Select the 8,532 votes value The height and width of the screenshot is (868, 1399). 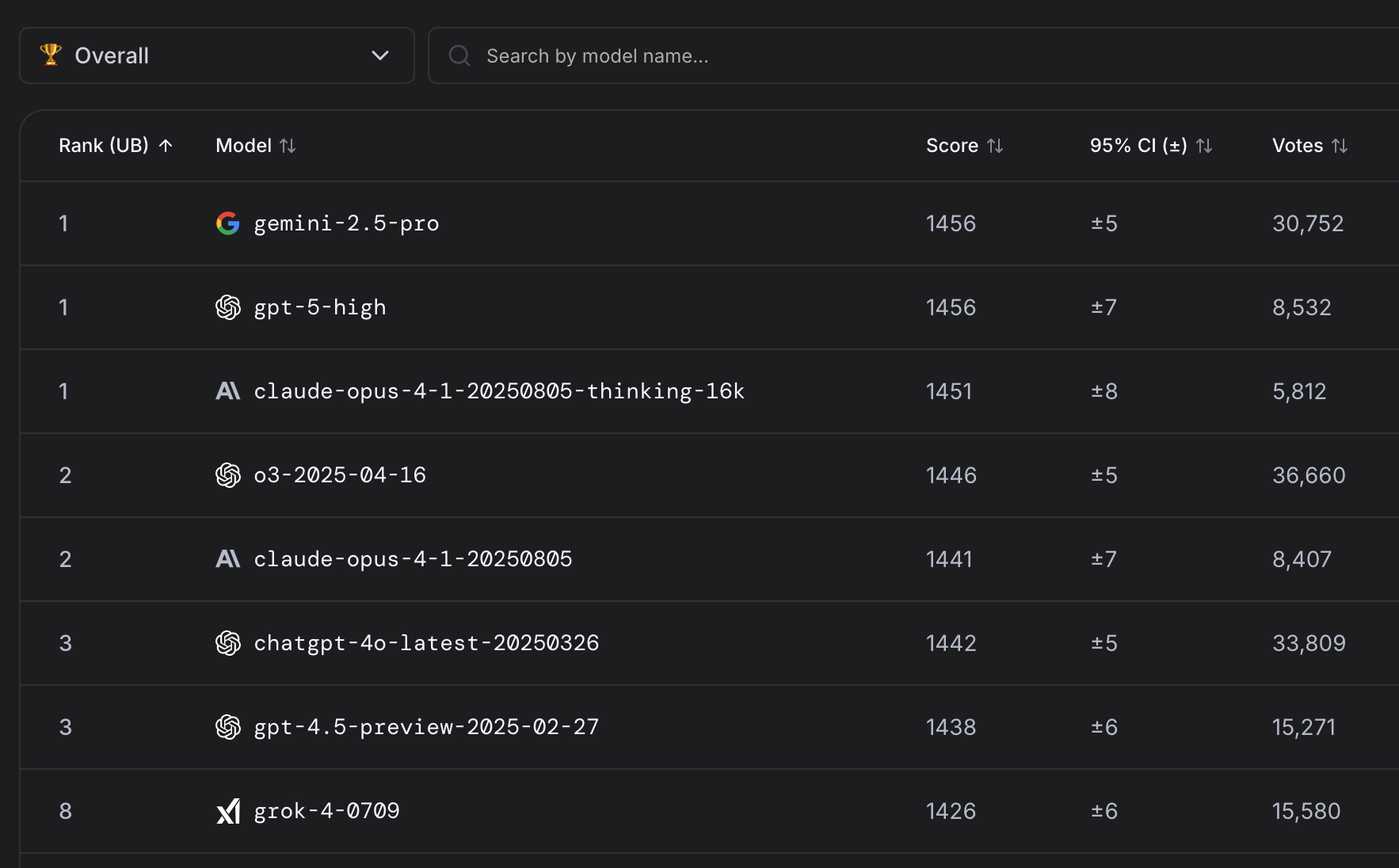click(1302, 307)
